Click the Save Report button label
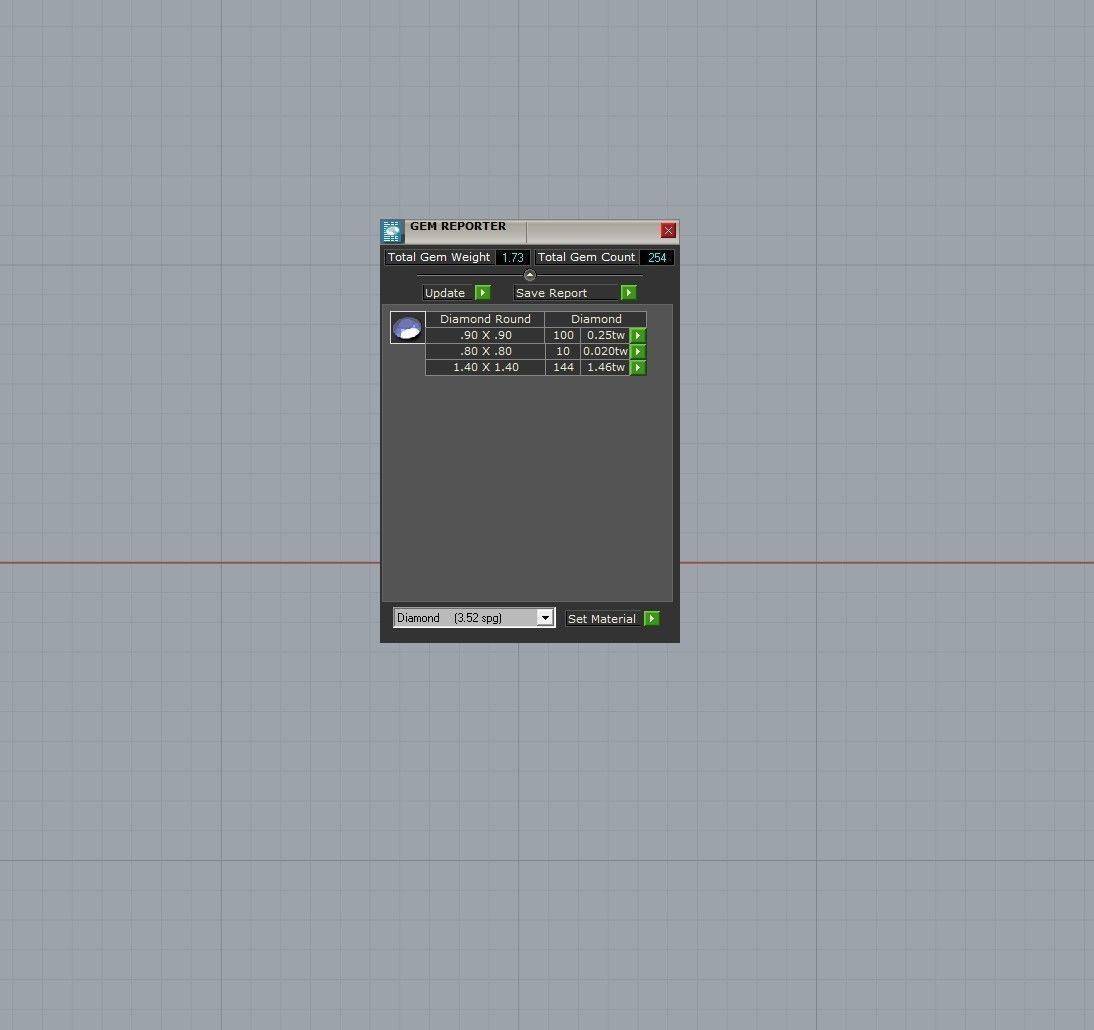This screenshot has width=1094, height=1030. (x=567, y=292)
